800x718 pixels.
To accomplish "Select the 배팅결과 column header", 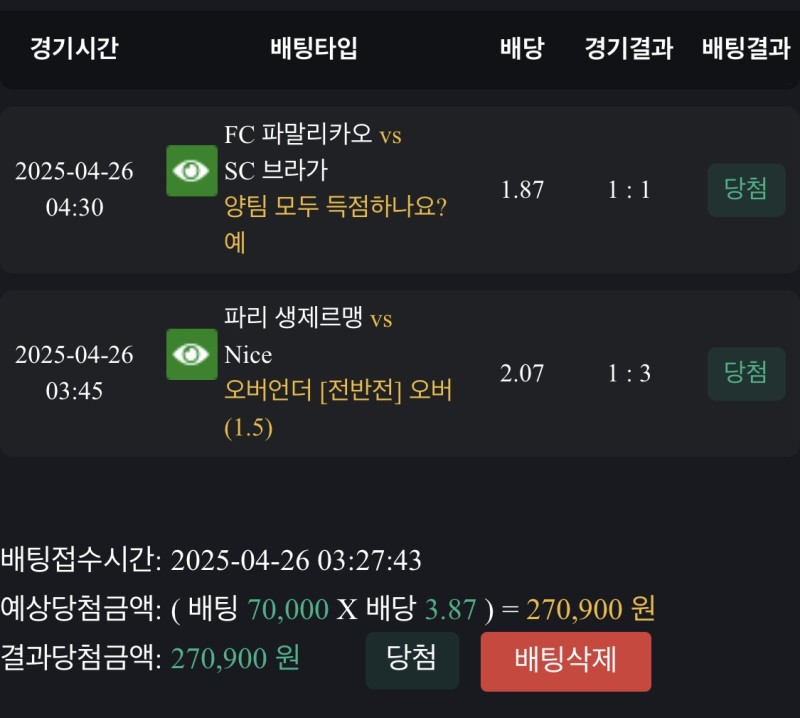I will pos(746,49).
